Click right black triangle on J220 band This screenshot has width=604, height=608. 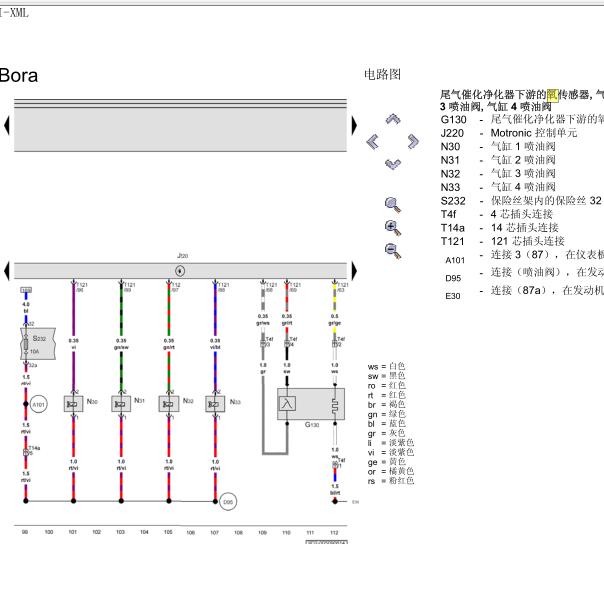tap(354, 271)
